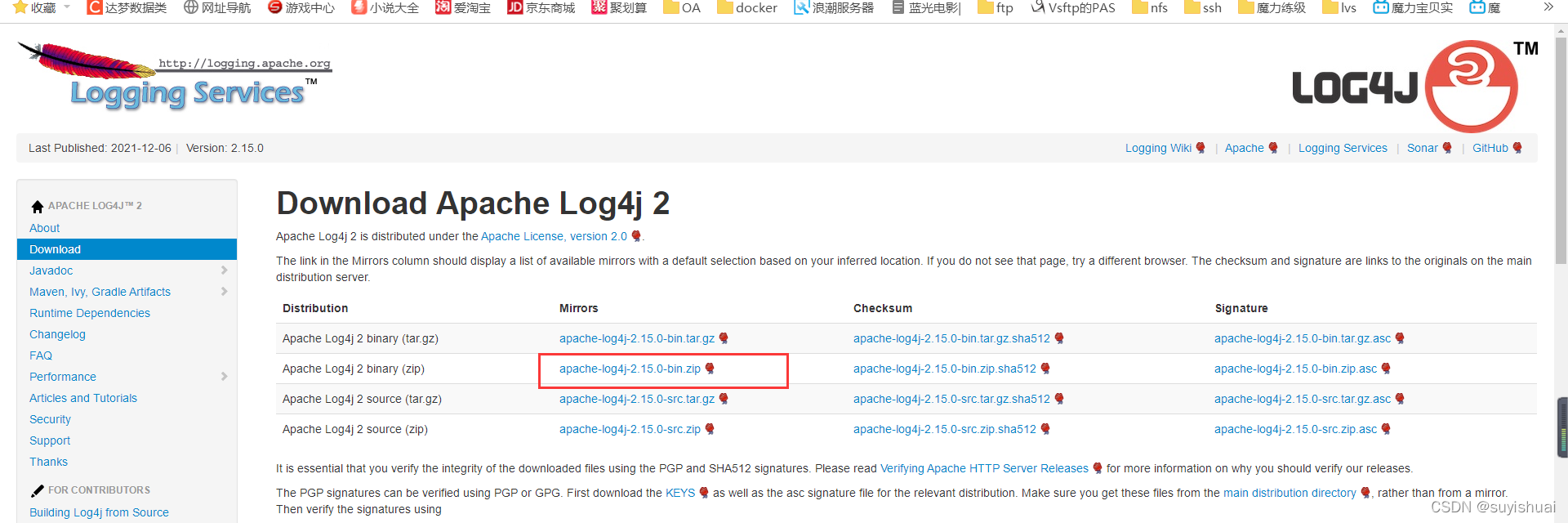Expand the Maven, Ivy, Gradle Artifacts arrow

pos(224,291)
